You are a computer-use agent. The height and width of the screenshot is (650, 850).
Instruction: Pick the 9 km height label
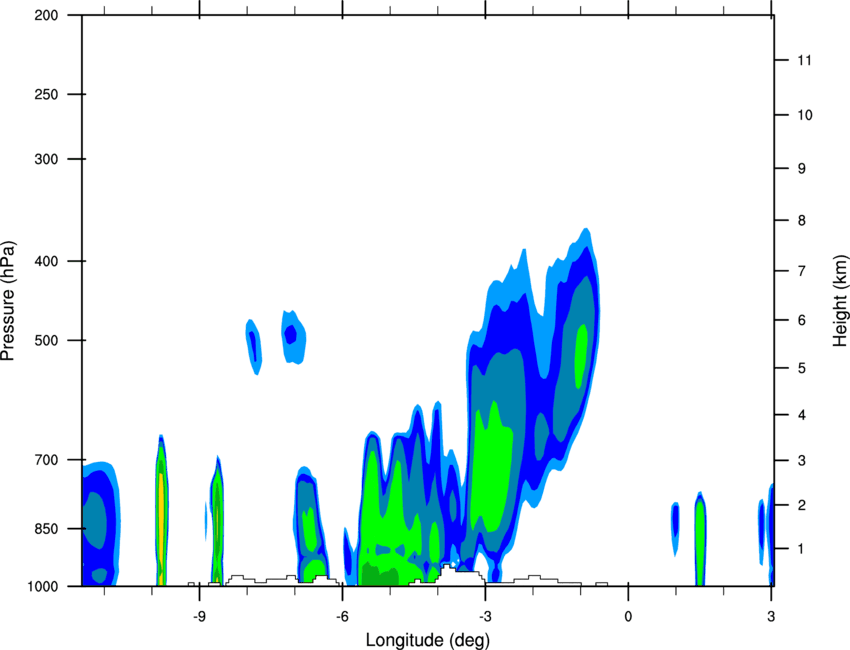pyautogui.click(x=801, y=169)
